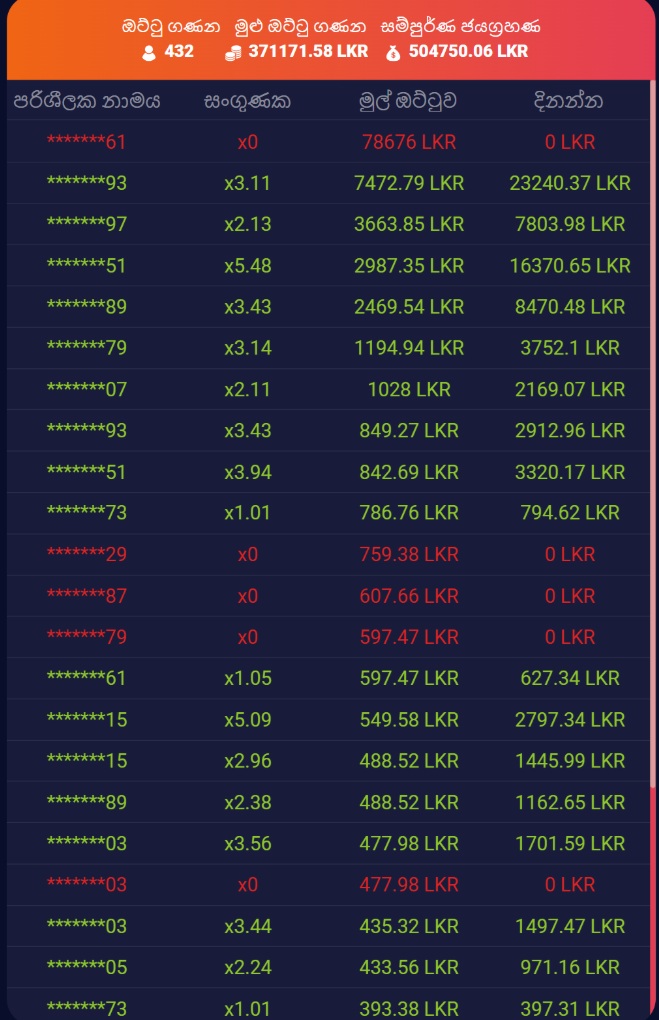
Task: Click the coins stack icon beside 371171.58 LKR
Action: pyautogui.click(x=232, y=53)
